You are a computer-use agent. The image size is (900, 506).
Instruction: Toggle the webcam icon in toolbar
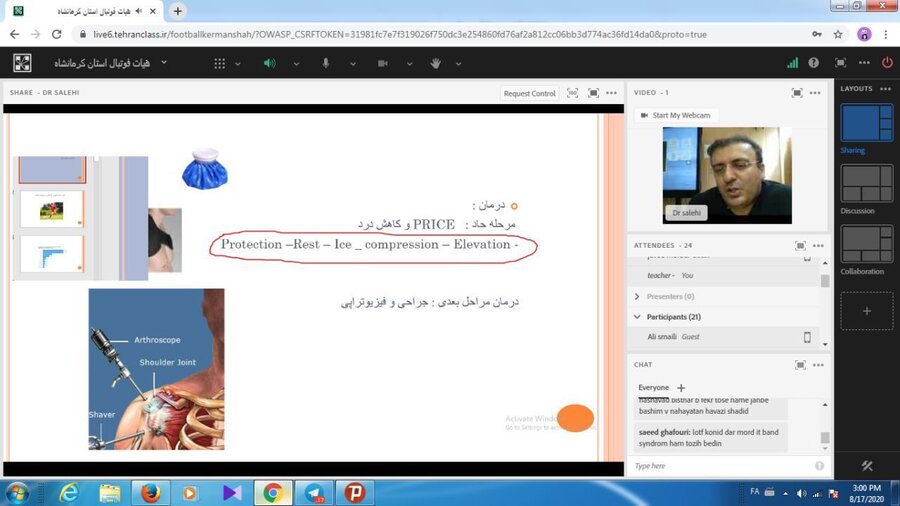pos(381,63)
